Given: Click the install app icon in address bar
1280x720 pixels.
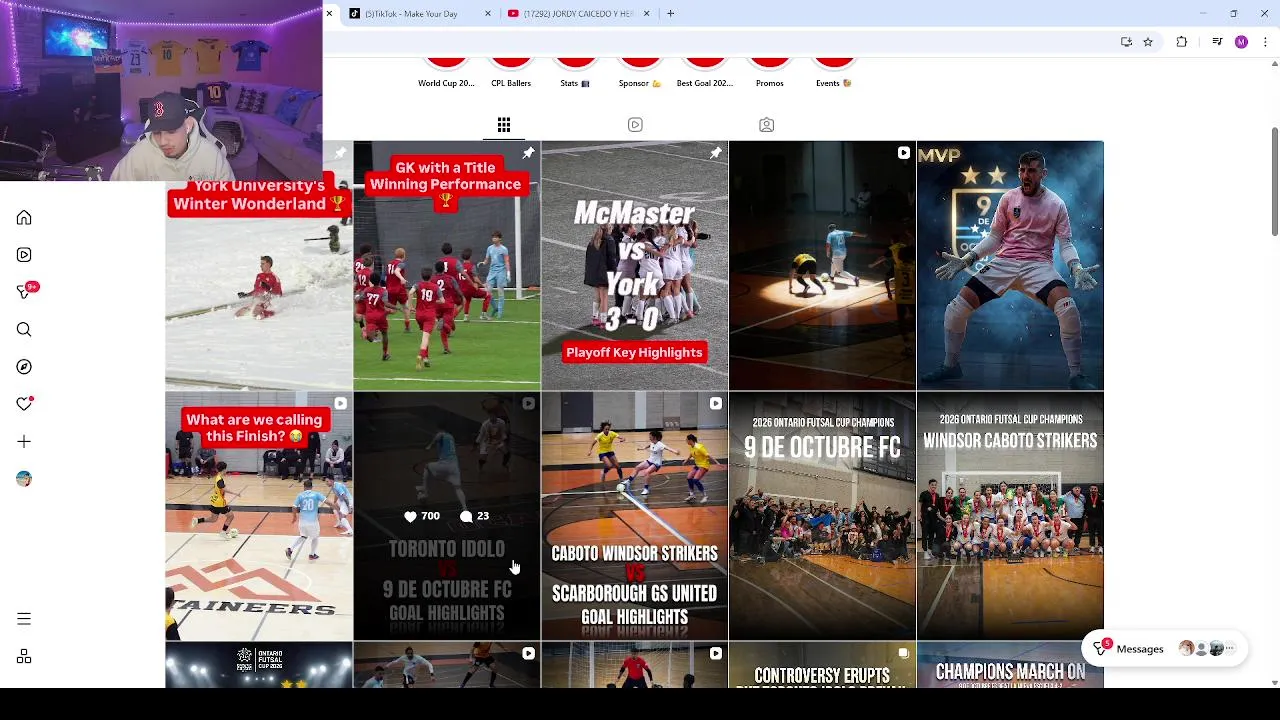Looking at the screenshot, I should 1126,42.
